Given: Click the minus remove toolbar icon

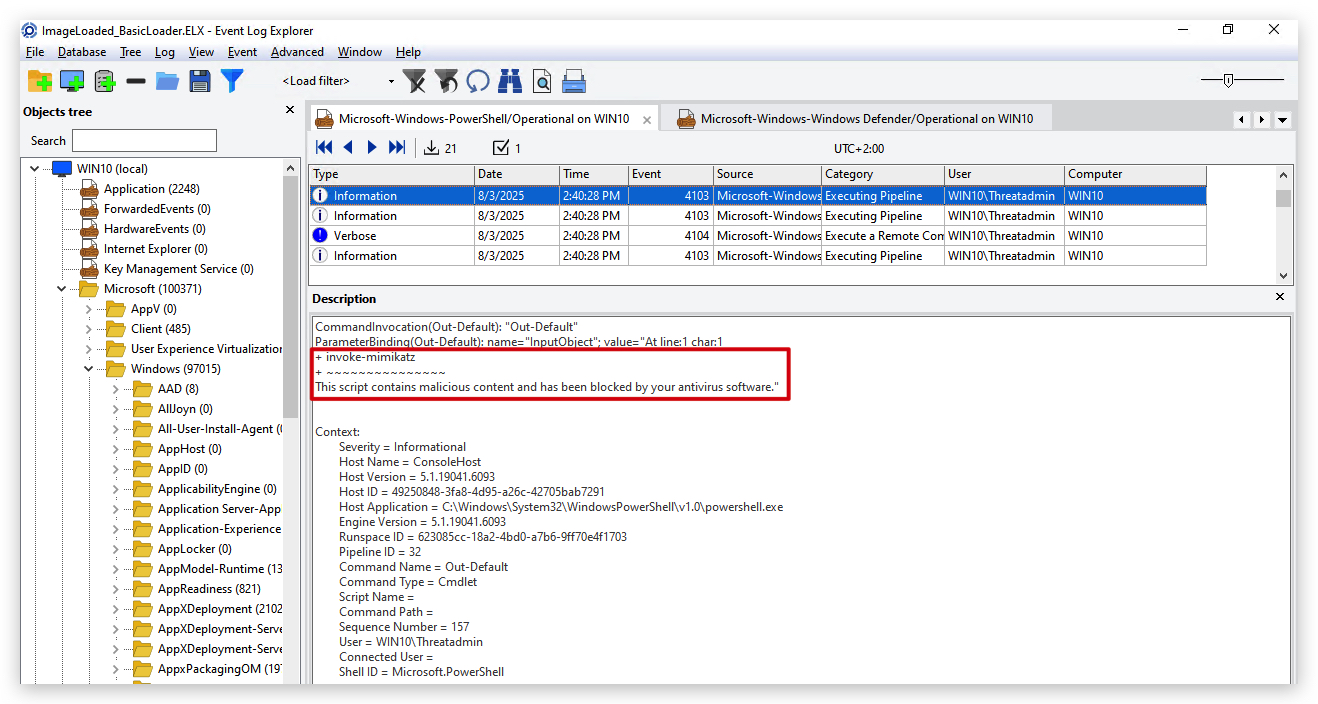Looking at the screenshot, I should coord(136,81).
